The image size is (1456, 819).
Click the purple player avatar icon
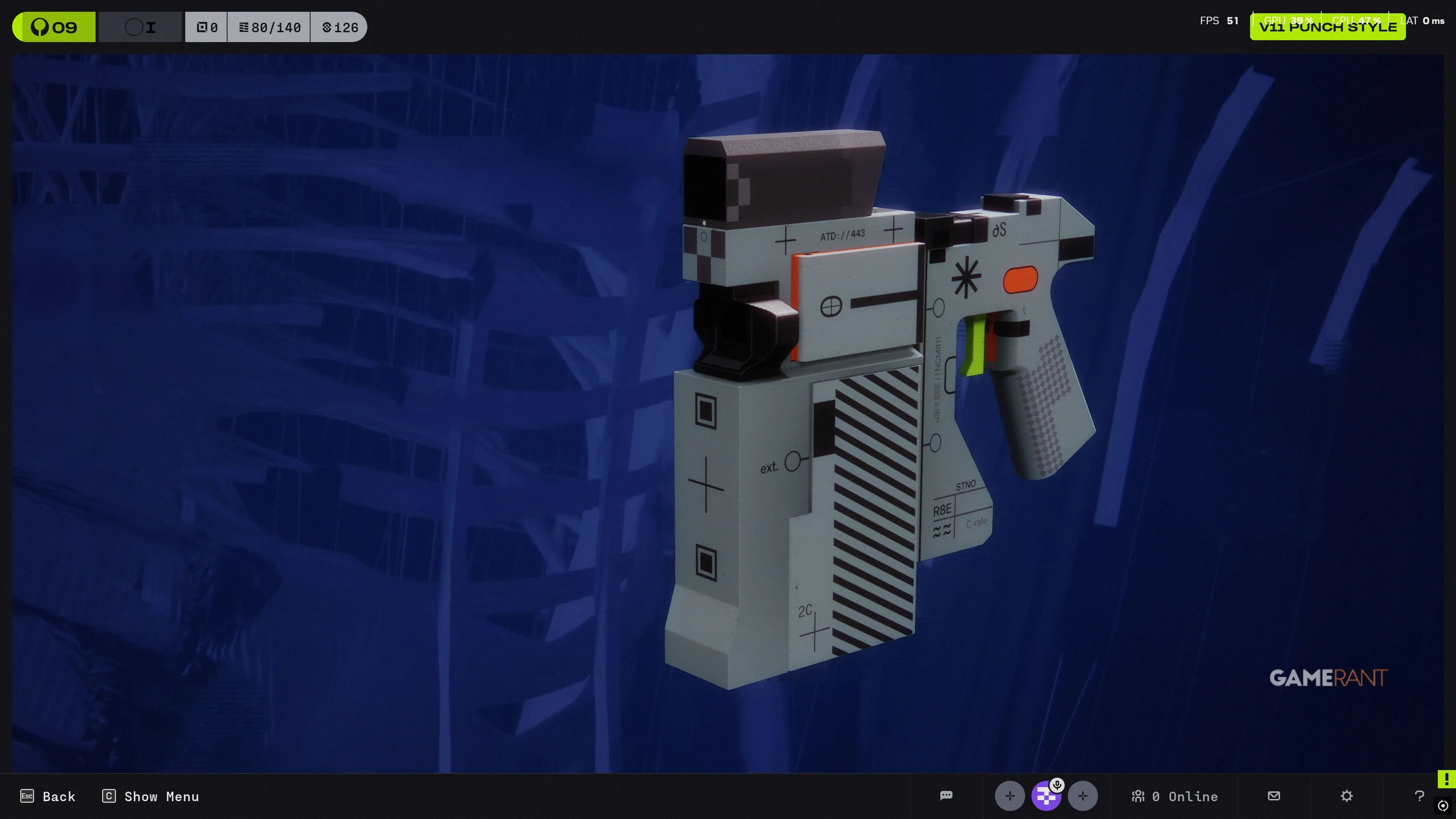coord(1045,797)
